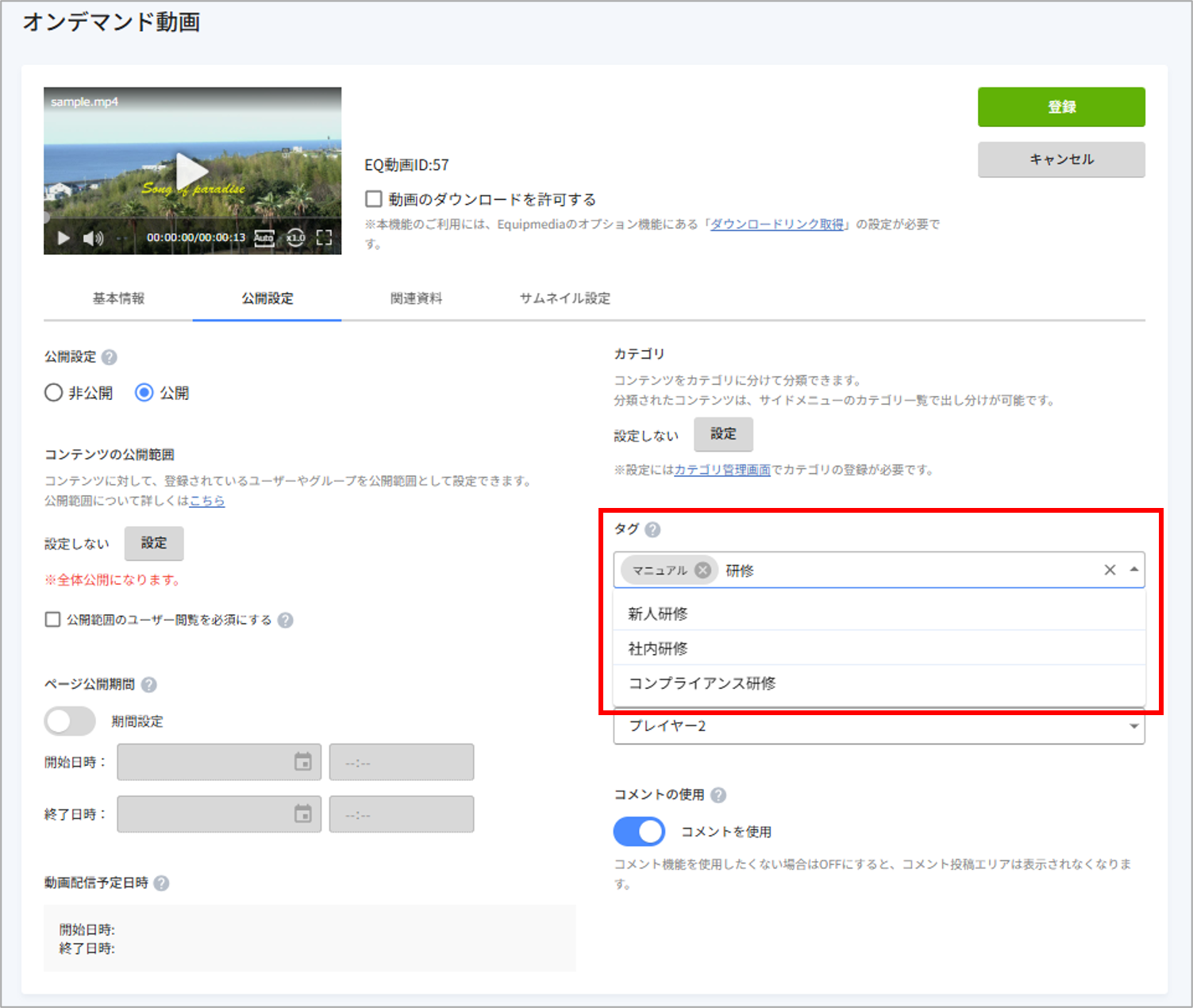Play the video with the small play icon

coord(64,238)
